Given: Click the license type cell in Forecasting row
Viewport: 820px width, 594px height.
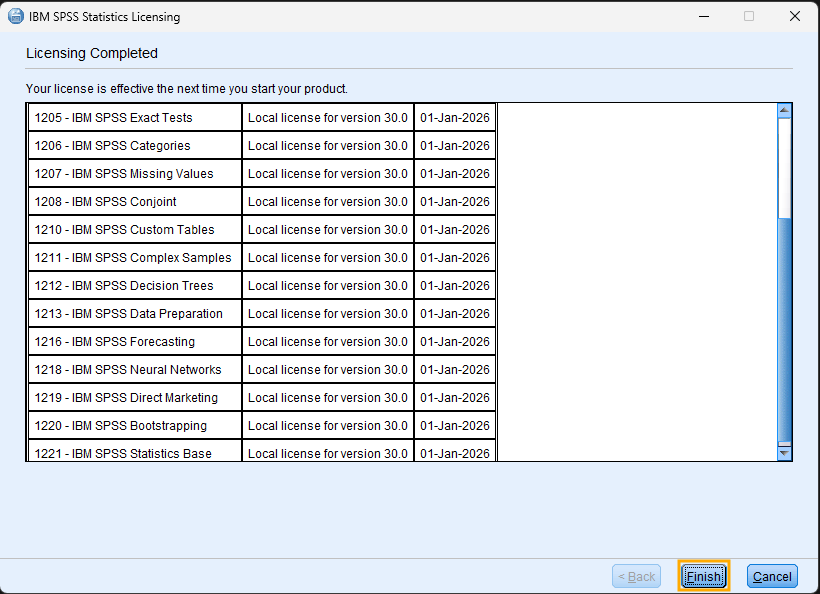Looking at the screenshot, I should pyautogui.click(x=328, y=341).
